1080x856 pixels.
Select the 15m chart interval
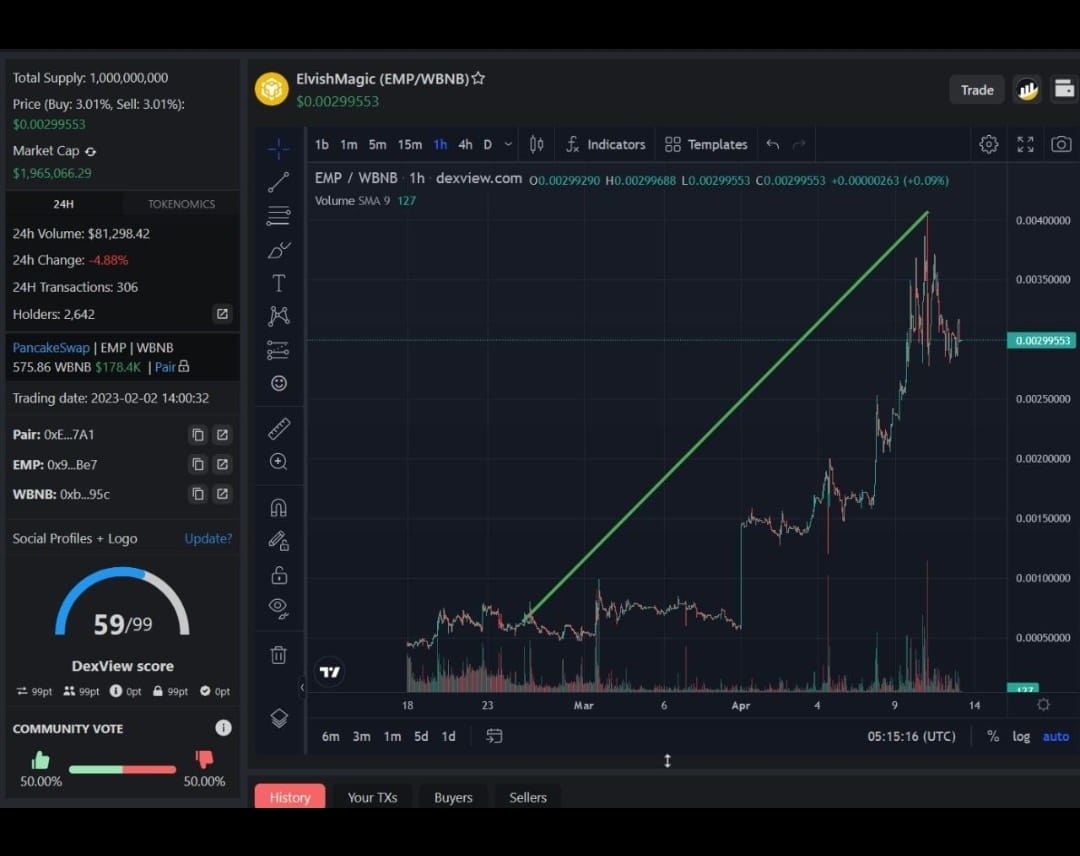pos(410,145)
